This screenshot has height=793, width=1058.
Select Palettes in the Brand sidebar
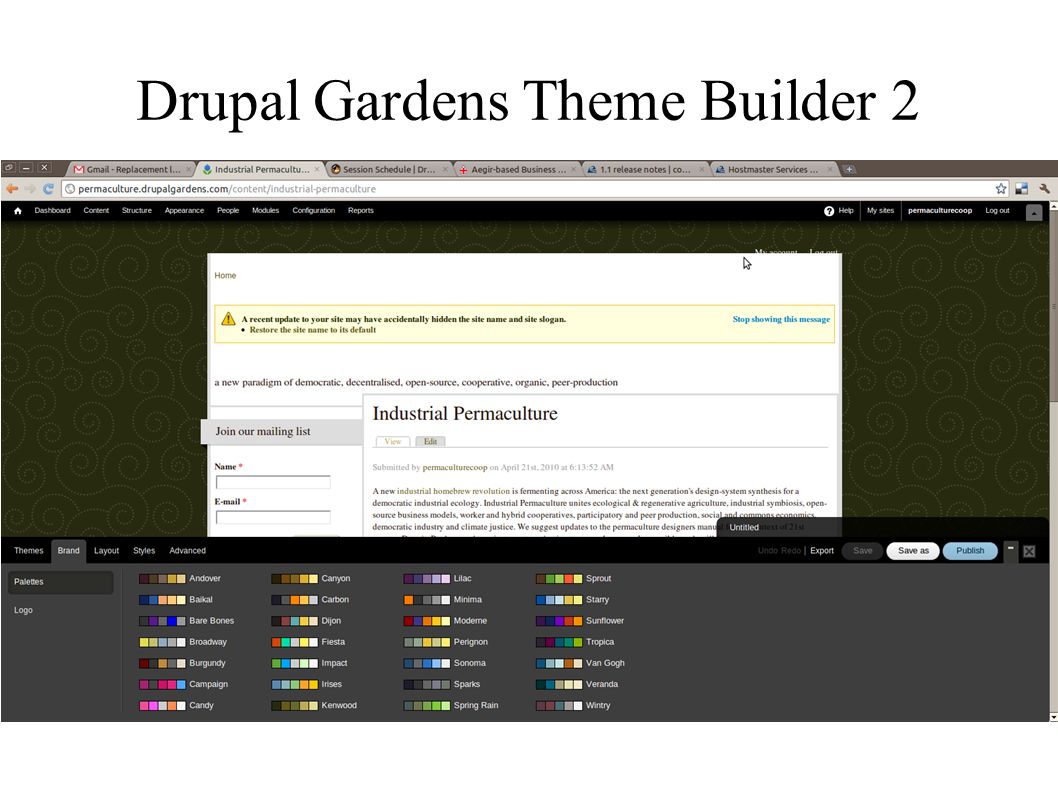(61, 582)
